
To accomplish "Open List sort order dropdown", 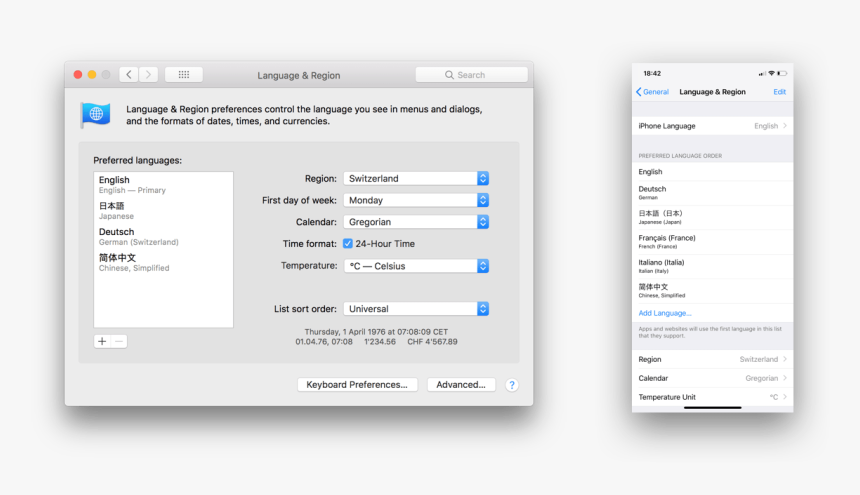I will (x=416, y=309).
